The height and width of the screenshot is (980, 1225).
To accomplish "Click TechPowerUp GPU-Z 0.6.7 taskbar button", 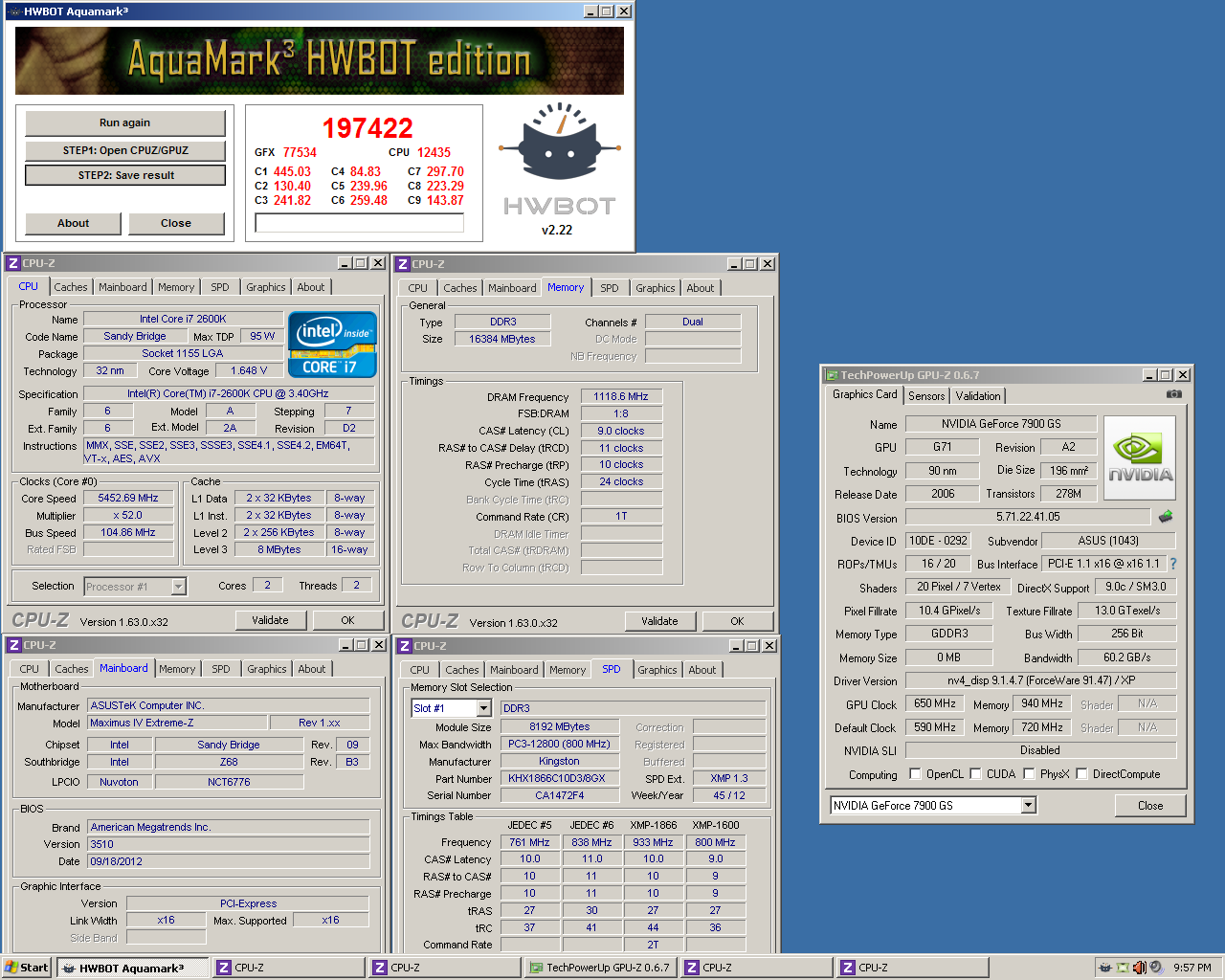I will point(601,968).
